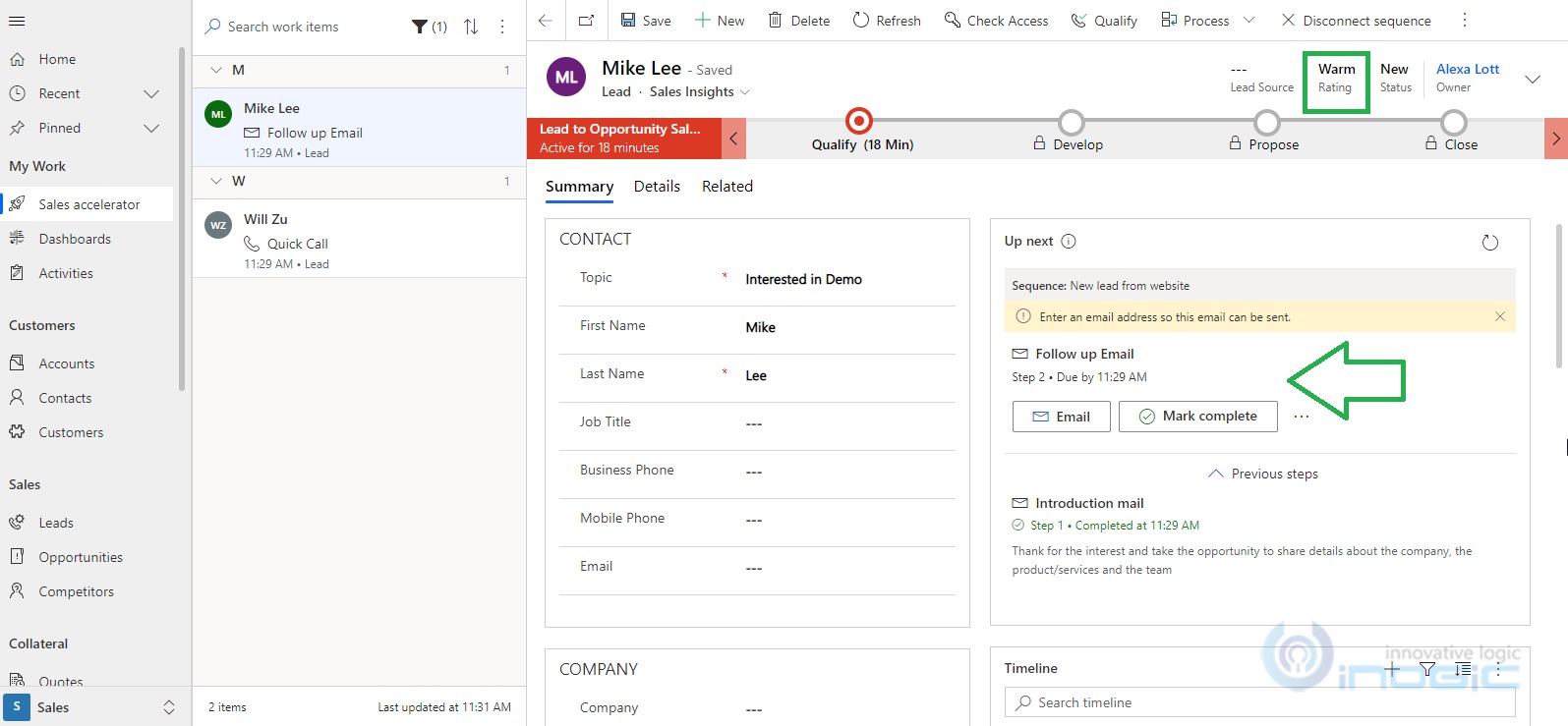Show Up next info tooltip icon
This screenshot has width=1568, height=726.
tap(1069, 241)
